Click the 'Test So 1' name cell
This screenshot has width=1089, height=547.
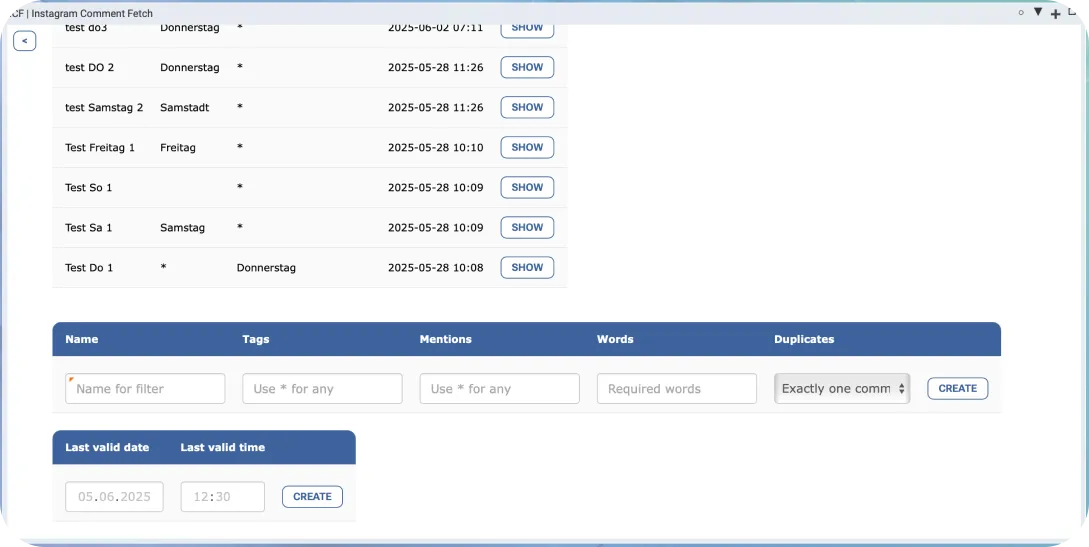(x=88, y=187)
